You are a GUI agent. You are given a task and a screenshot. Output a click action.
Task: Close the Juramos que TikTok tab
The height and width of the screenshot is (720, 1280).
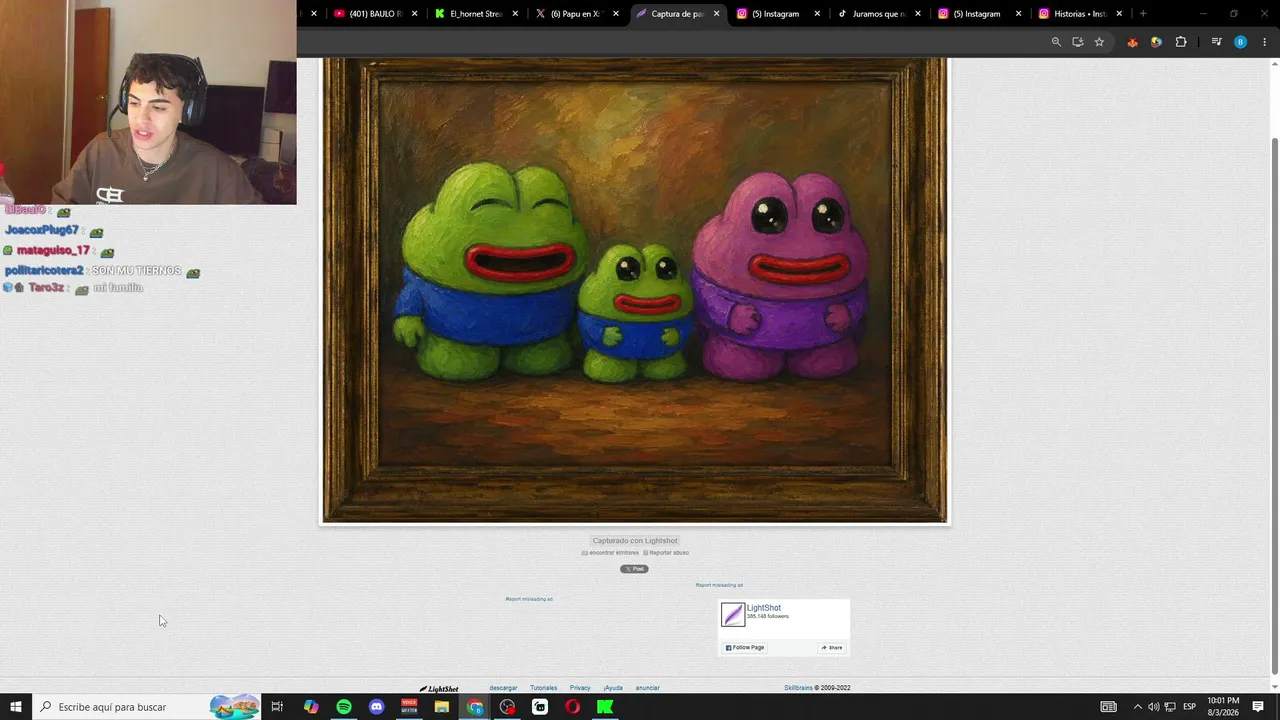pos(918,14)
